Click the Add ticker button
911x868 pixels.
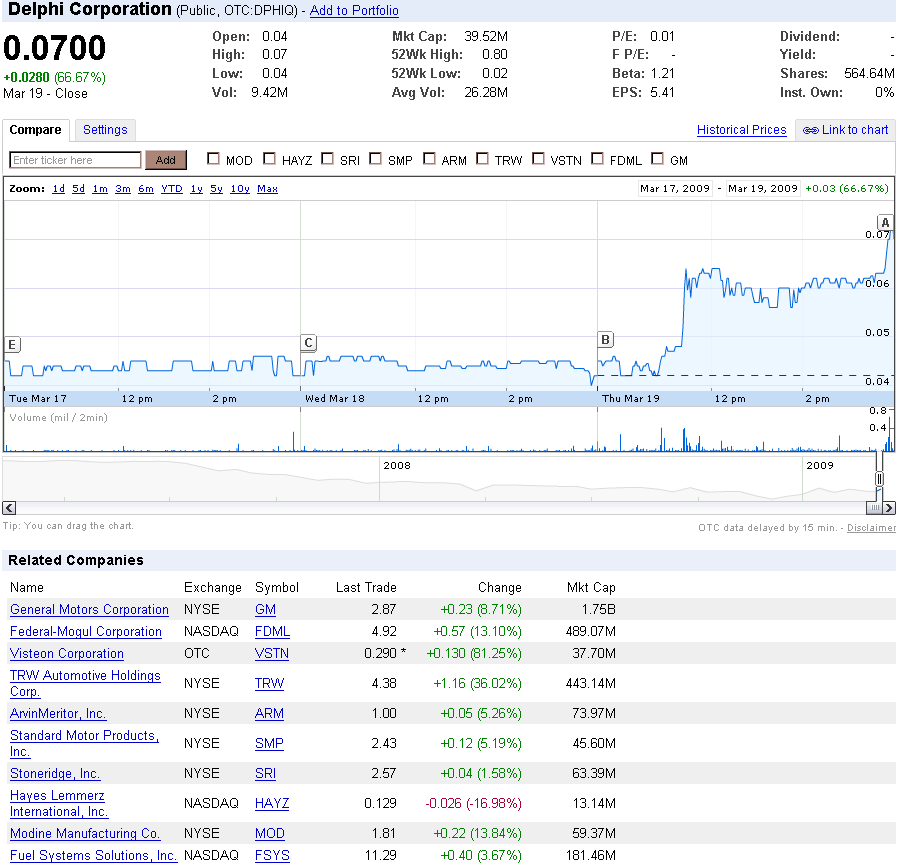166,160
